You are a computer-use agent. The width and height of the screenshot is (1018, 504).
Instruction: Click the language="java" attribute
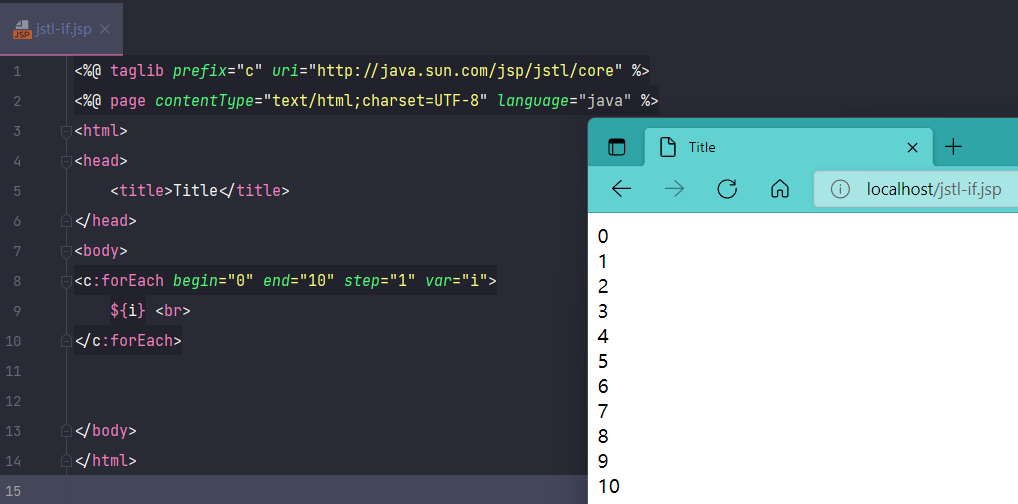pyautogui.click(x=564, y=101)
